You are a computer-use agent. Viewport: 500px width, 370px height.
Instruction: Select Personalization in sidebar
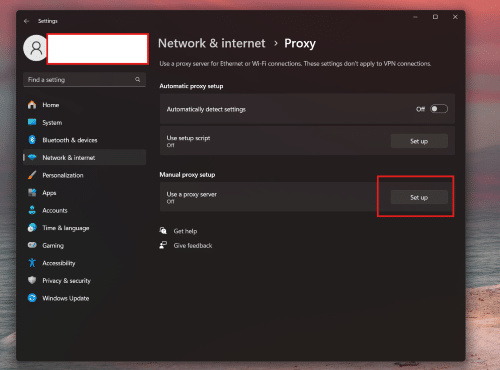click(84, 175)
